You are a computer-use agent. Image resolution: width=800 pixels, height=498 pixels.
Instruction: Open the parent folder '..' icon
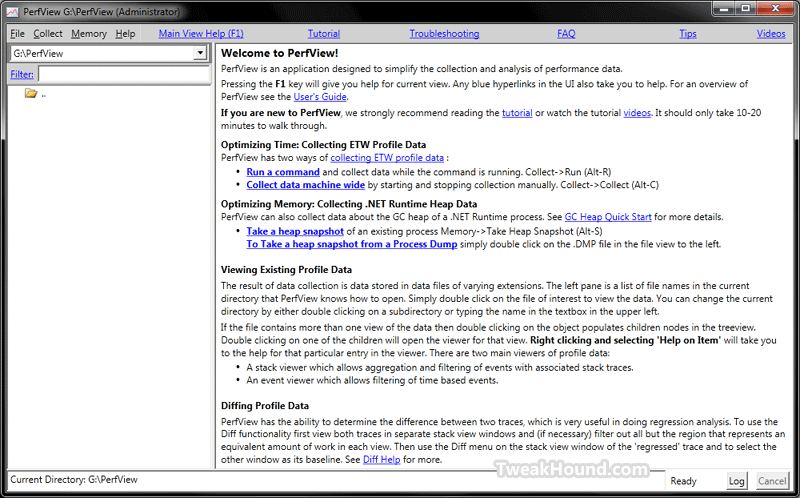pos(31,94)
